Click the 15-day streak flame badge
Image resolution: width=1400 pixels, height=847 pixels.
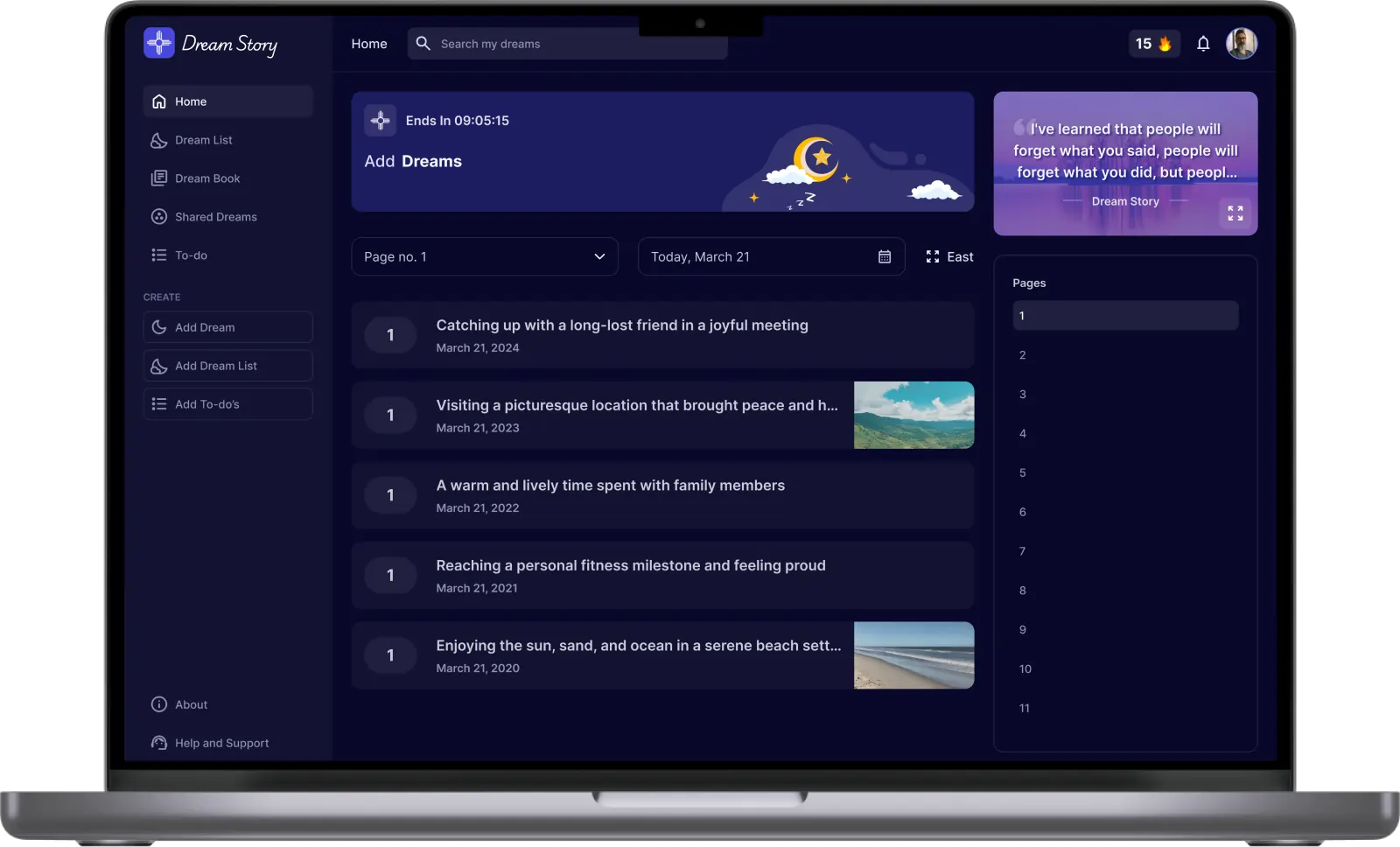pos(1153,44)
